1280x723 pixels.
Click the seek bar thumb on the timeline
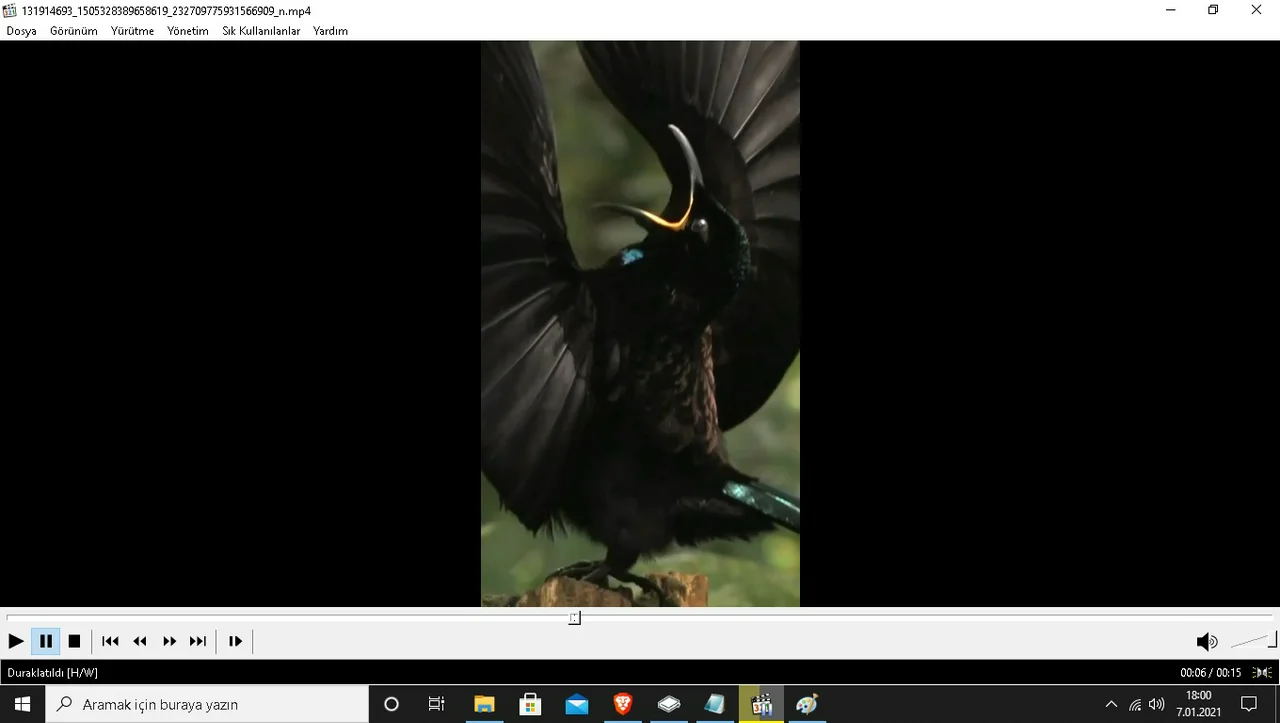pyautogui.click(x=574, y=618)
